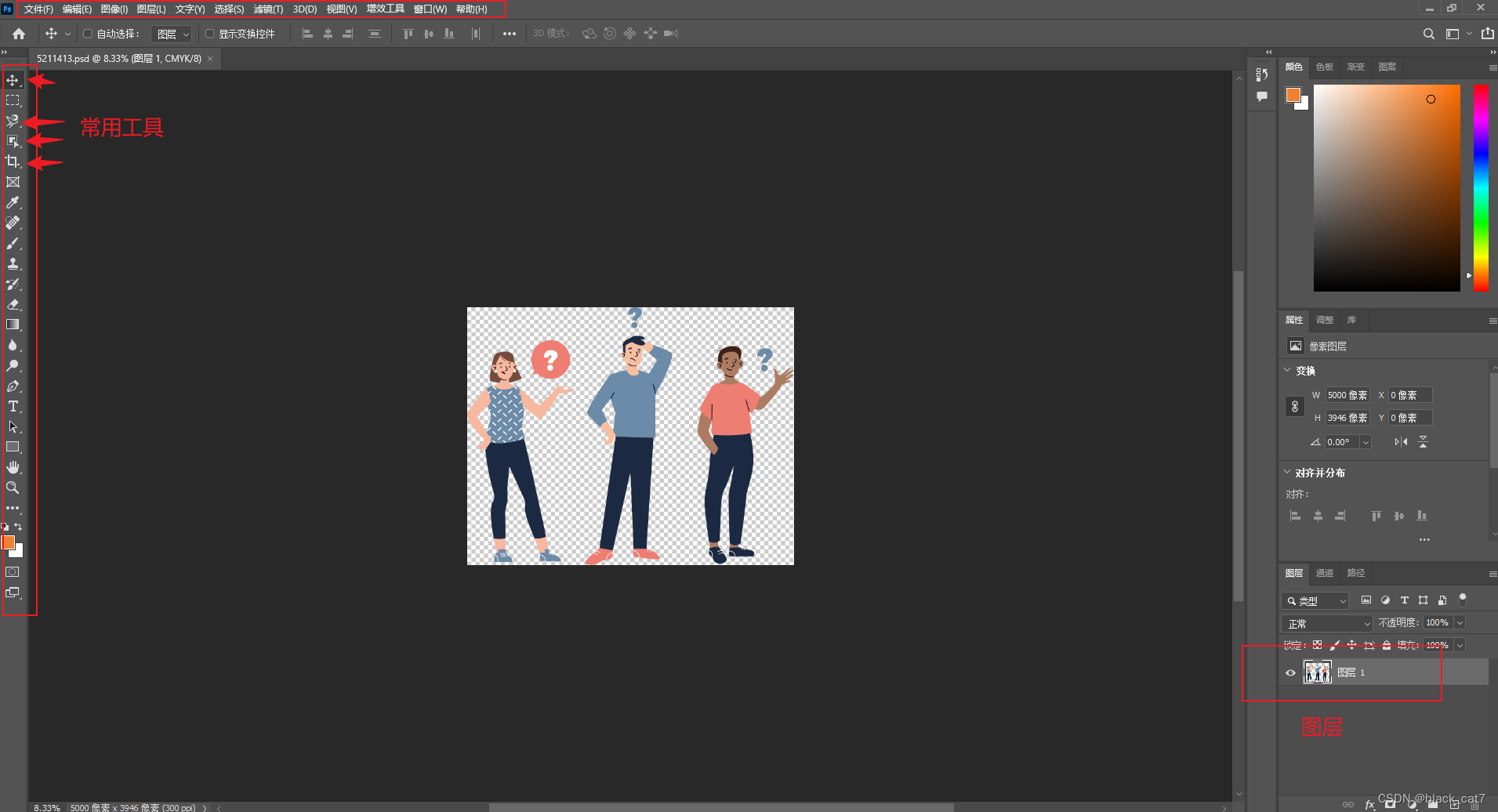
Task: Open the Comments panel icon
Action: click(x=1261, y=96)
